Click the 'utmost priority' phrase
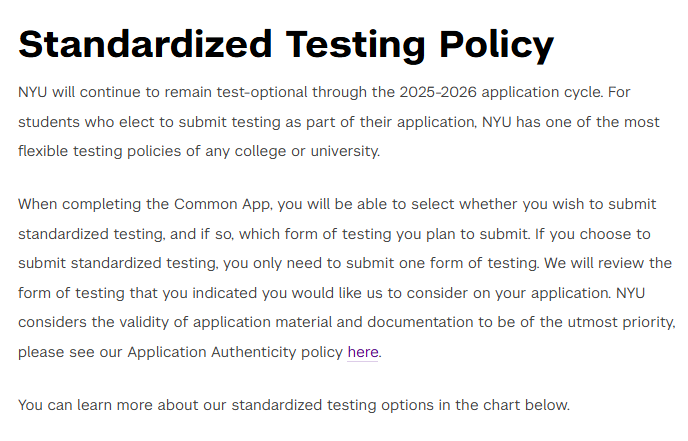 [621, 322]
